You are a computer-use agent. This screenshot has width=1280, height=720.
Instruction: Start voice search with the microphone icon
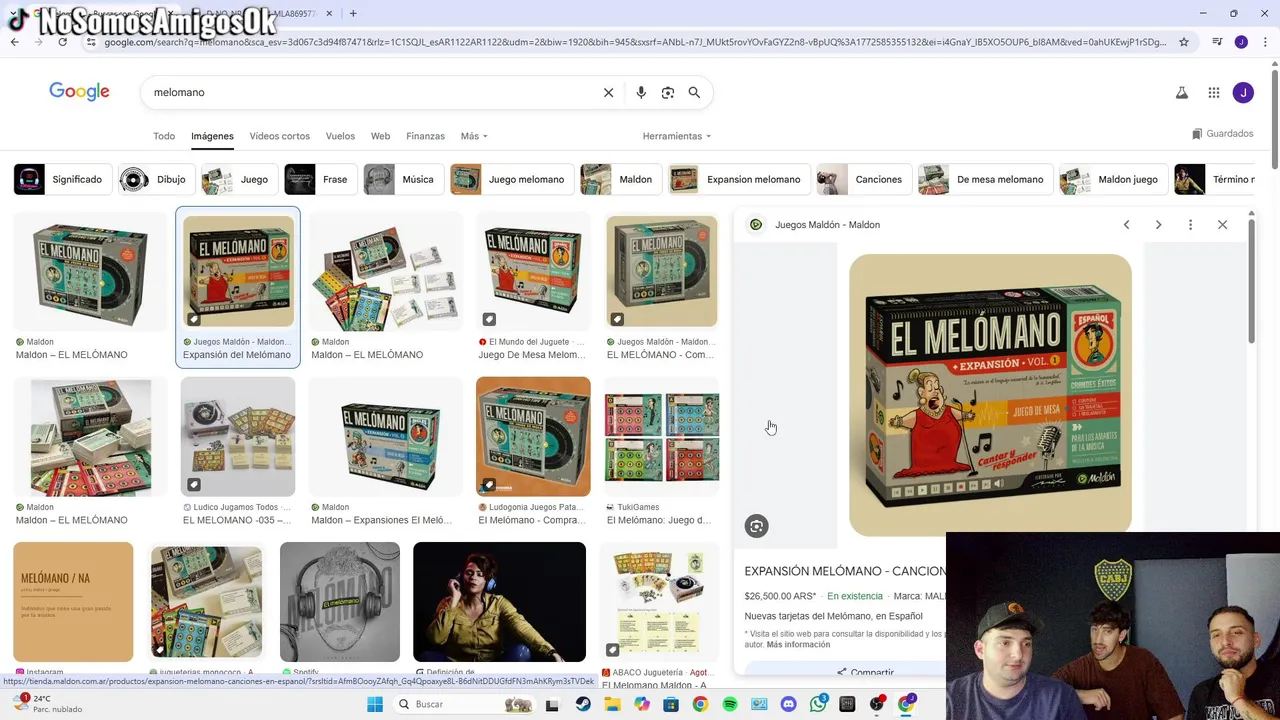[x=641, y=92]
